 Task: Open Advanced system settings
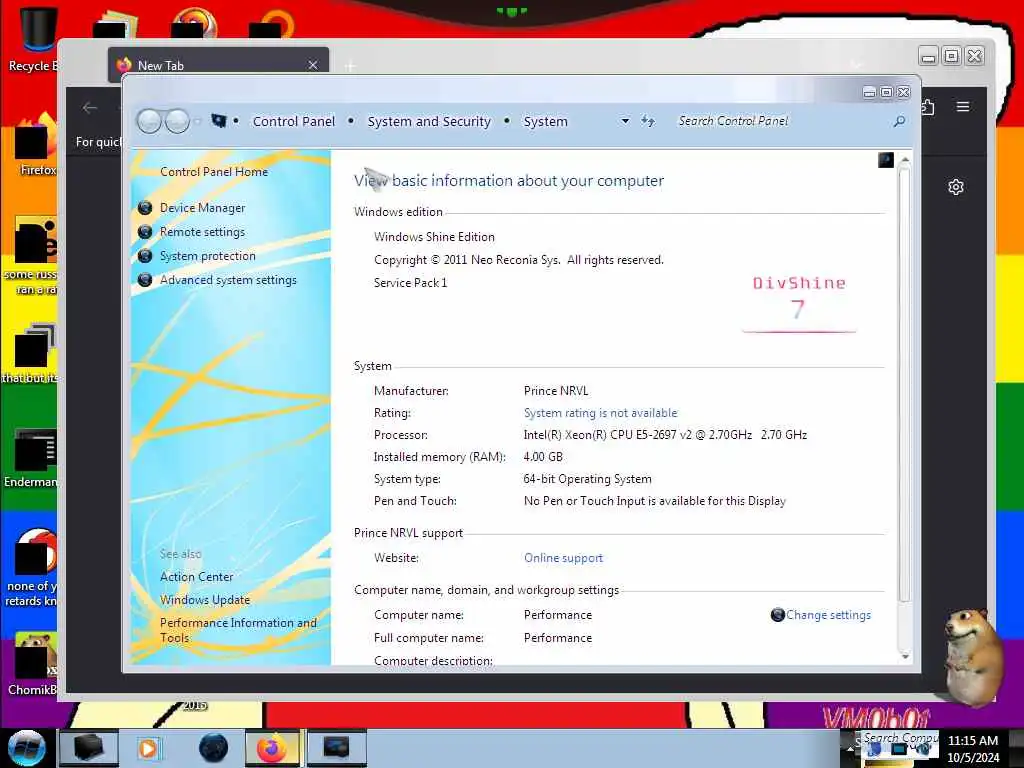pos(228,280)
